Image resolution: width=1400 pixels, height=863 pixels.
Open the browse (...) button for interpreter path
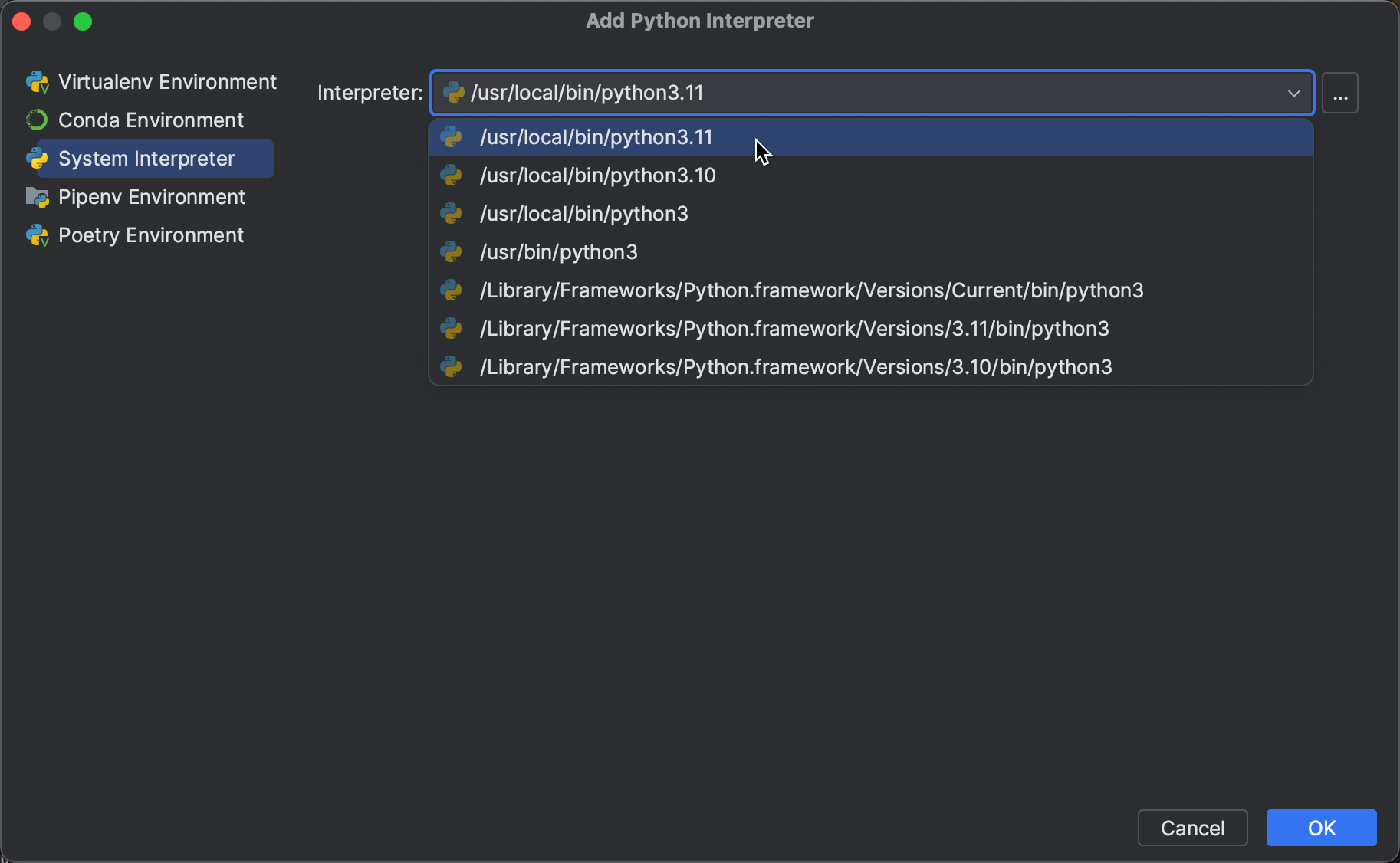click(1339, 93)
